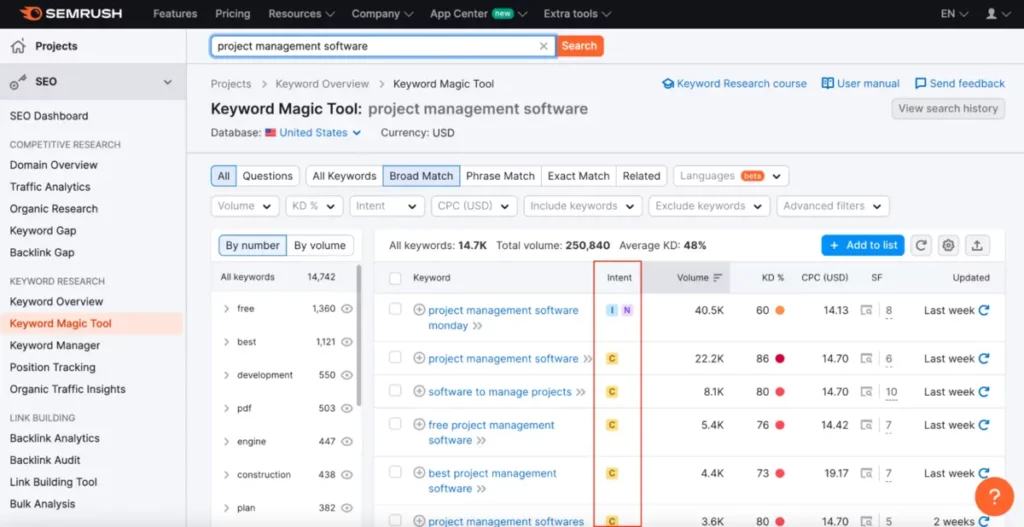Refresh the row with volume 5.4K
This screenshot has height=527, width=1024.
[x=984, y=425]
